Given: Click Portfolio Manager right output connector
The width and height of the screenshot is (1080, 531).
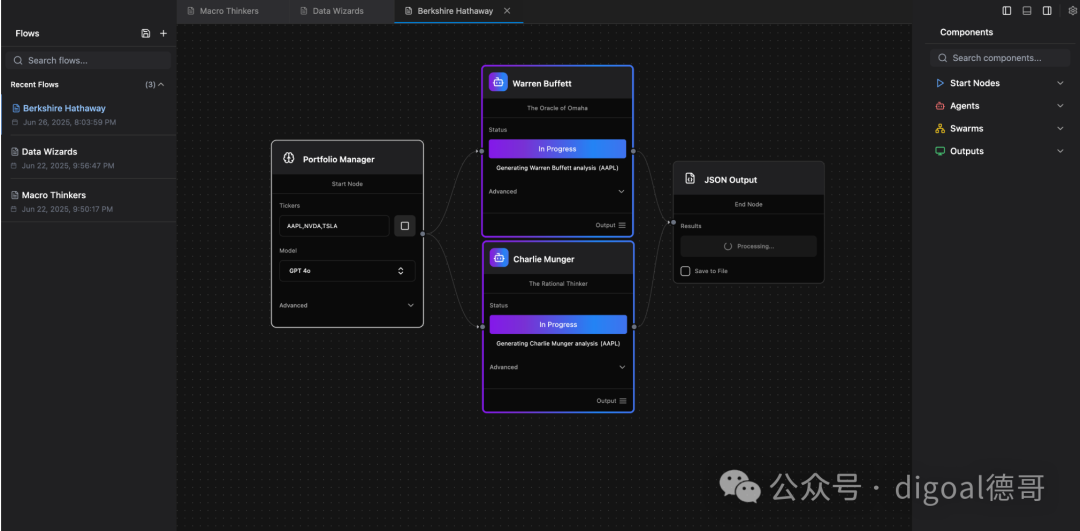Looking at the screenshot, I should [423, 233].
